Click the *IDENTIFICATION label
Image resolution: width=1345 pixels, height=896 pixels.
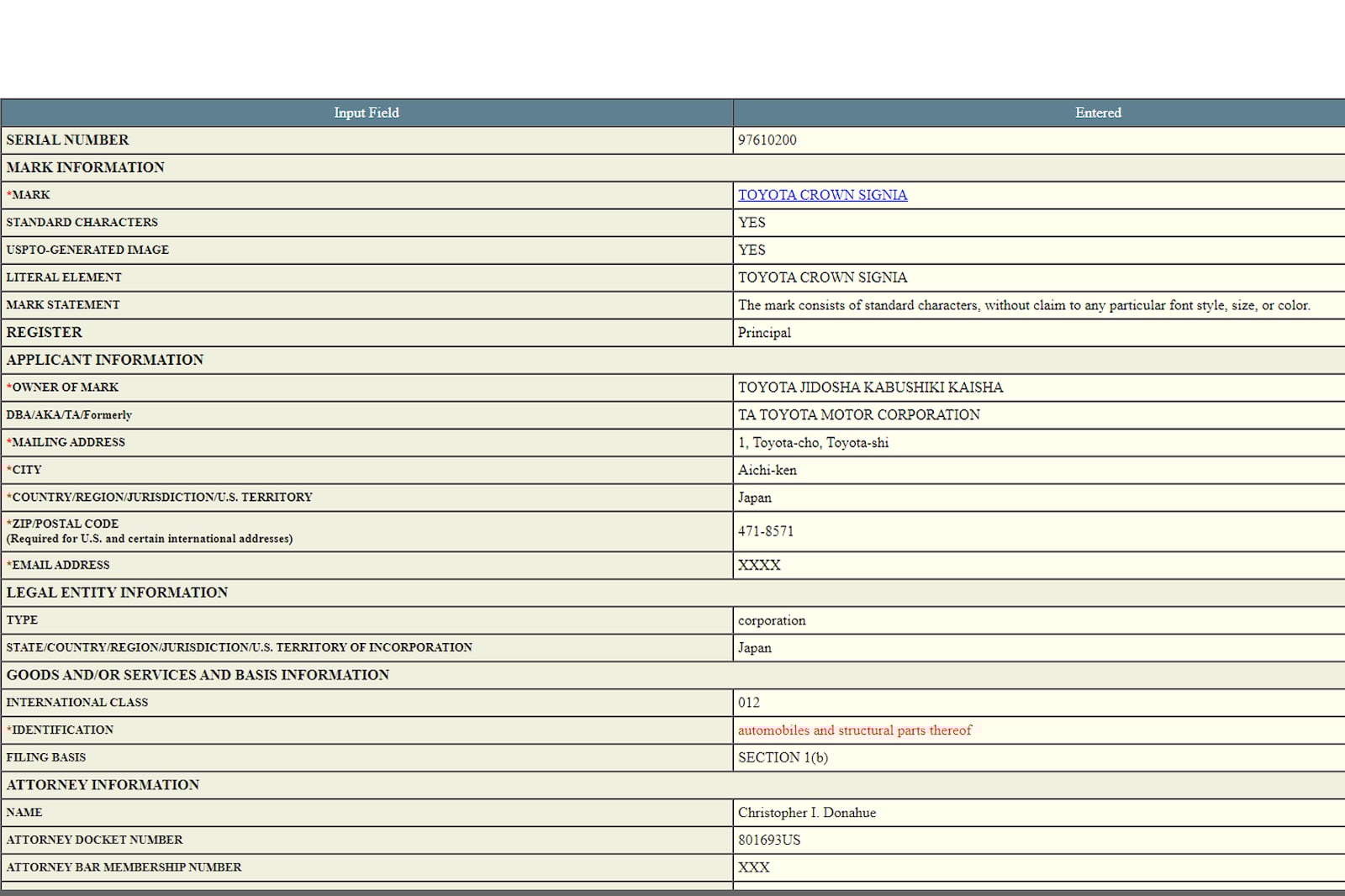point(60,730)
